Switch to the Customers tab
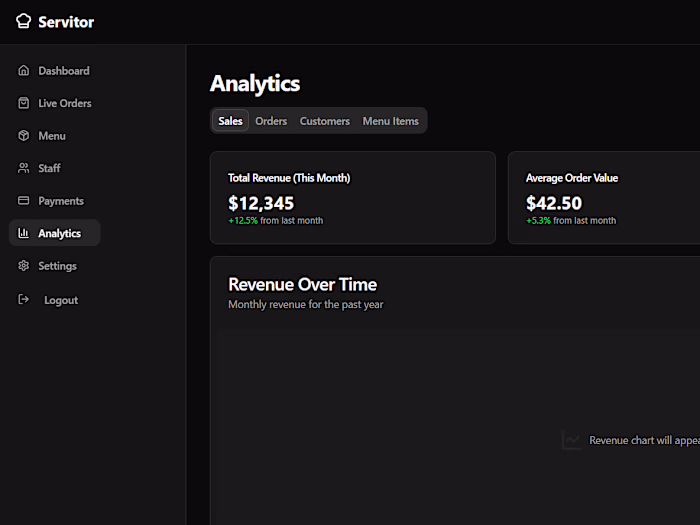The width and height of the screenshot is (700, 525). point(325,121)
